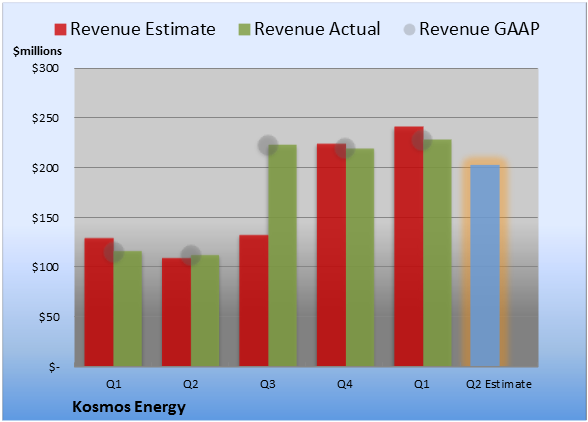
Task: Click the '$250' axis value
Action: click(45, 118)
